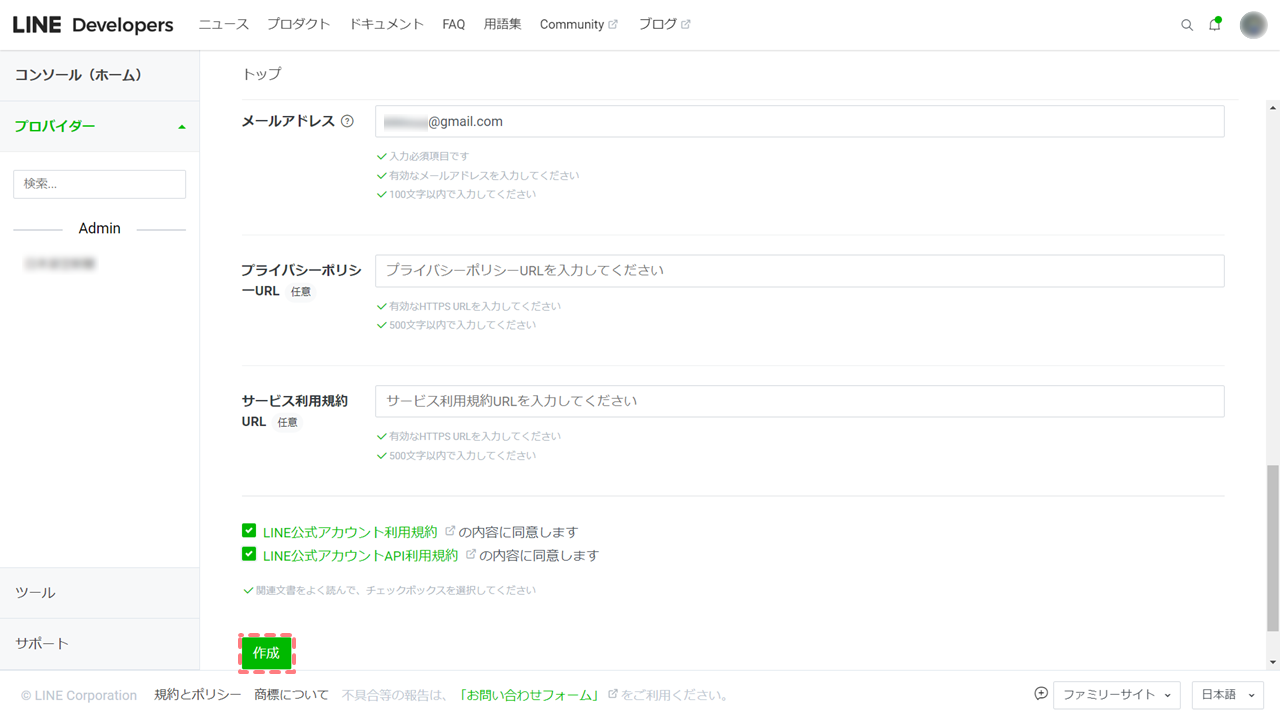1280x720 pixels.
Task: Click the LINE Developers logo
Action: 93,25
